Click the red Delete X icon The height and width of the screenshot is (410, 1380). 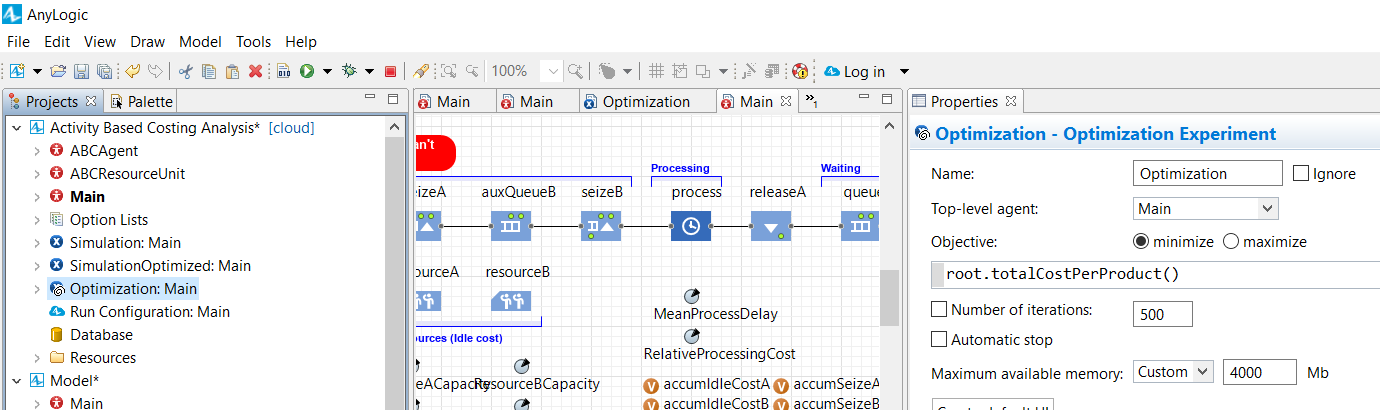(x=255, y=71)
